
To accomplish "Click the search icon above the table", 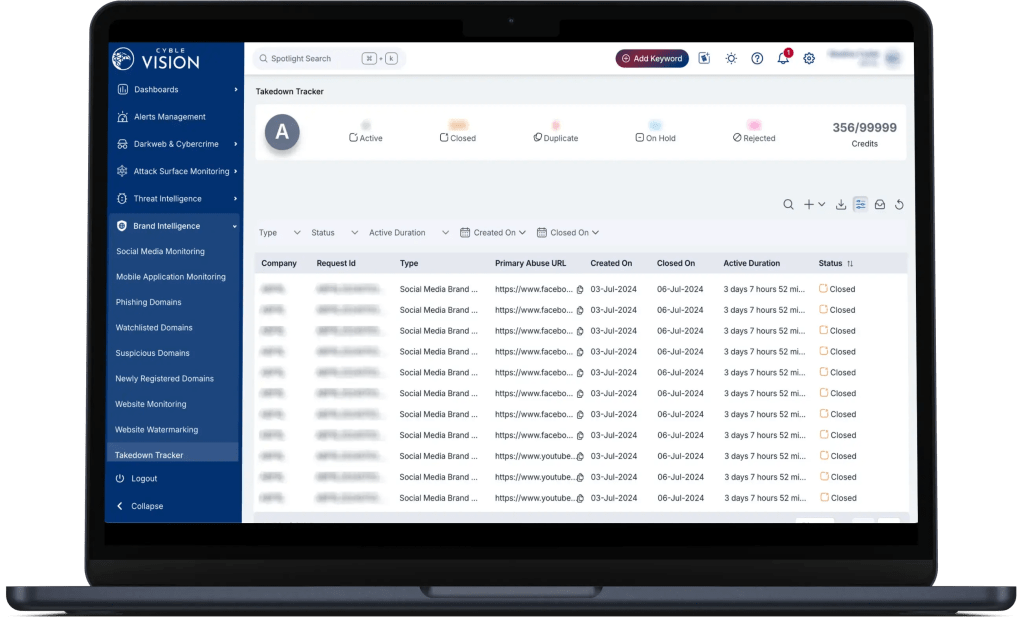I will tap(788, 204).
